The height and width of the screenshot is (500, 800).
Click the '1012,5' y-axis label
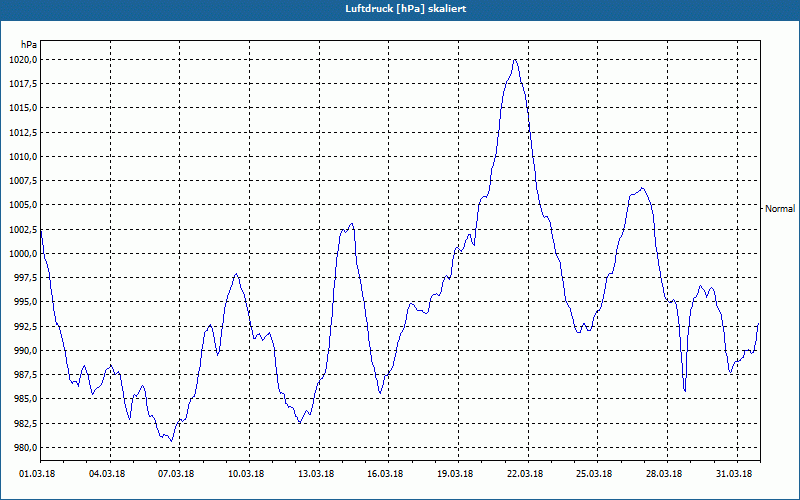click(23, 133)
